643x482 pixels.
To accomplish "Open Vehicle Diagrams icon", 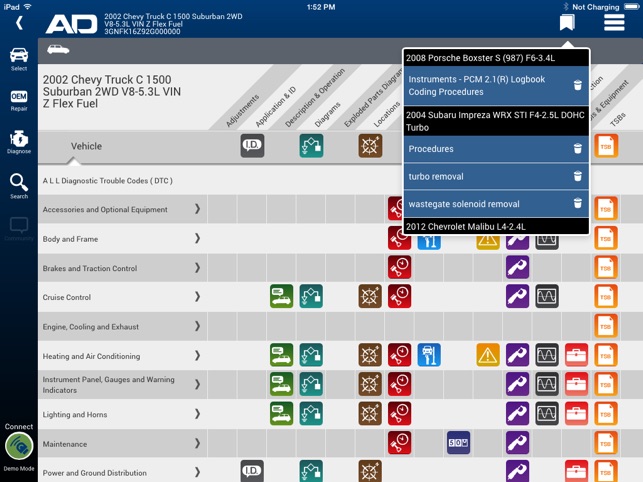I will (x=311, y=146).
